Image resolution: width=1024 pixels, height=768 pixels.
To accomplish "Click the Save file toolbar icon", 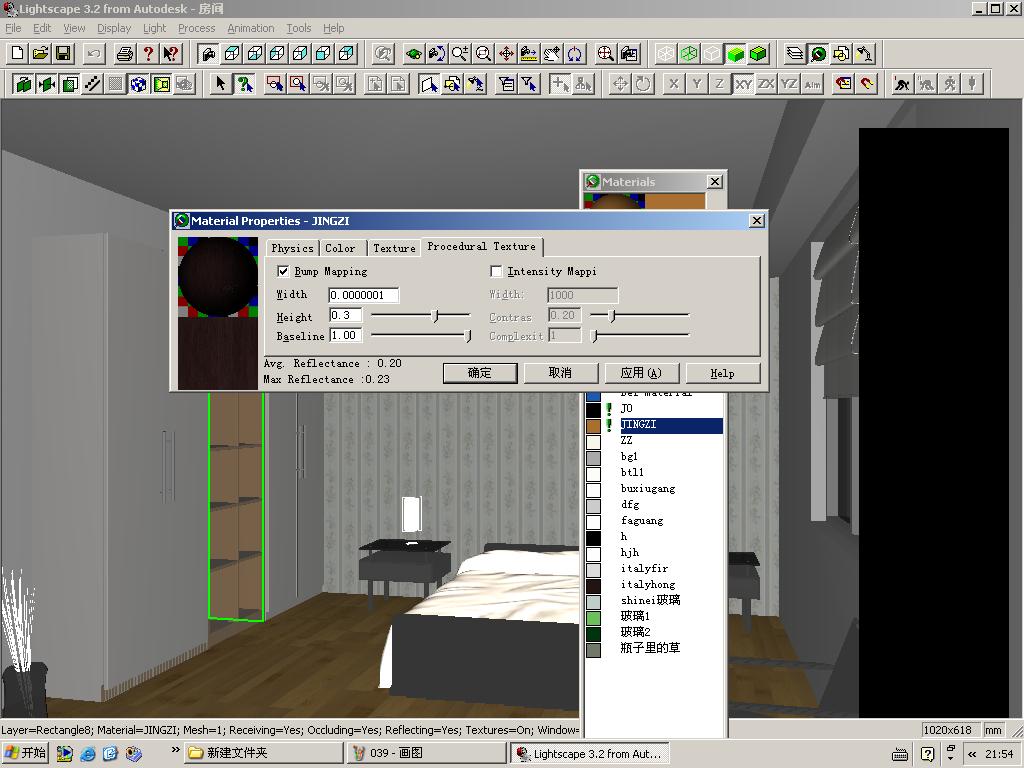I will pos(63,54).
